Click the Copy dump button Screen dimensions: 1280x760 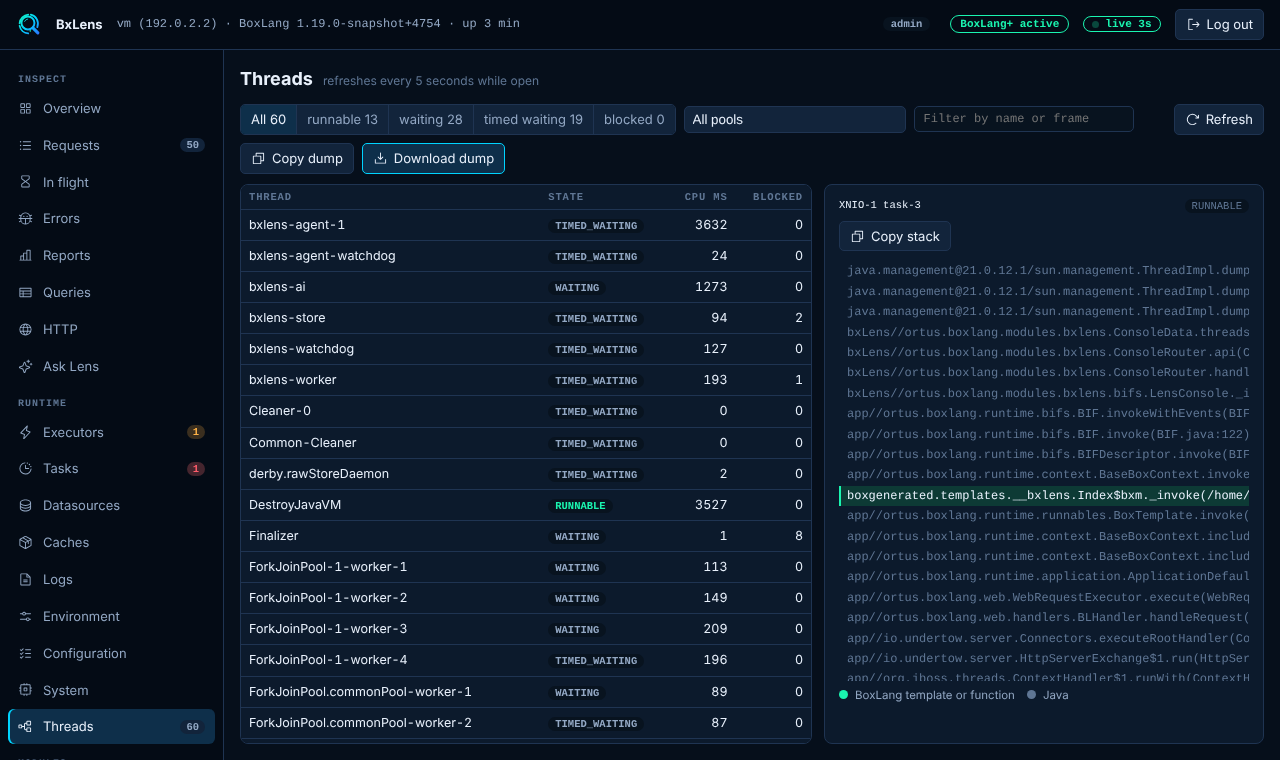coord(297,158)
